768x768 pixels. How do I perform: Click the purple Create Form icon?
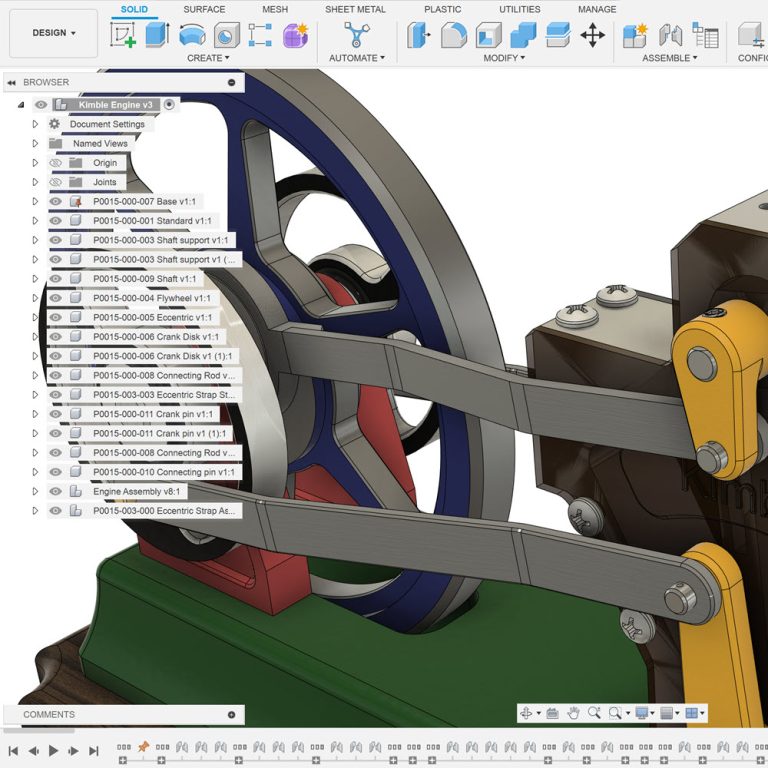pyautogui.click(x=295, y=35)
